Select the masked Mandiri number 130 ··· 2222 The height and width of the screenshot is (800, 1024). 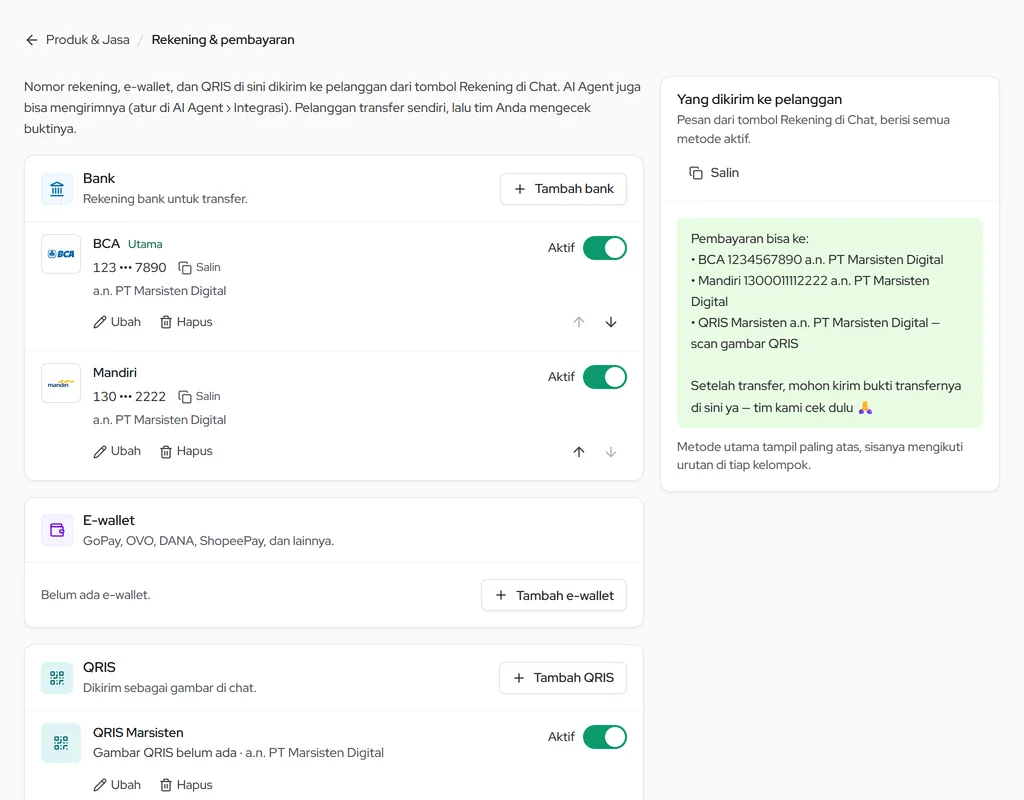[129, 397]
